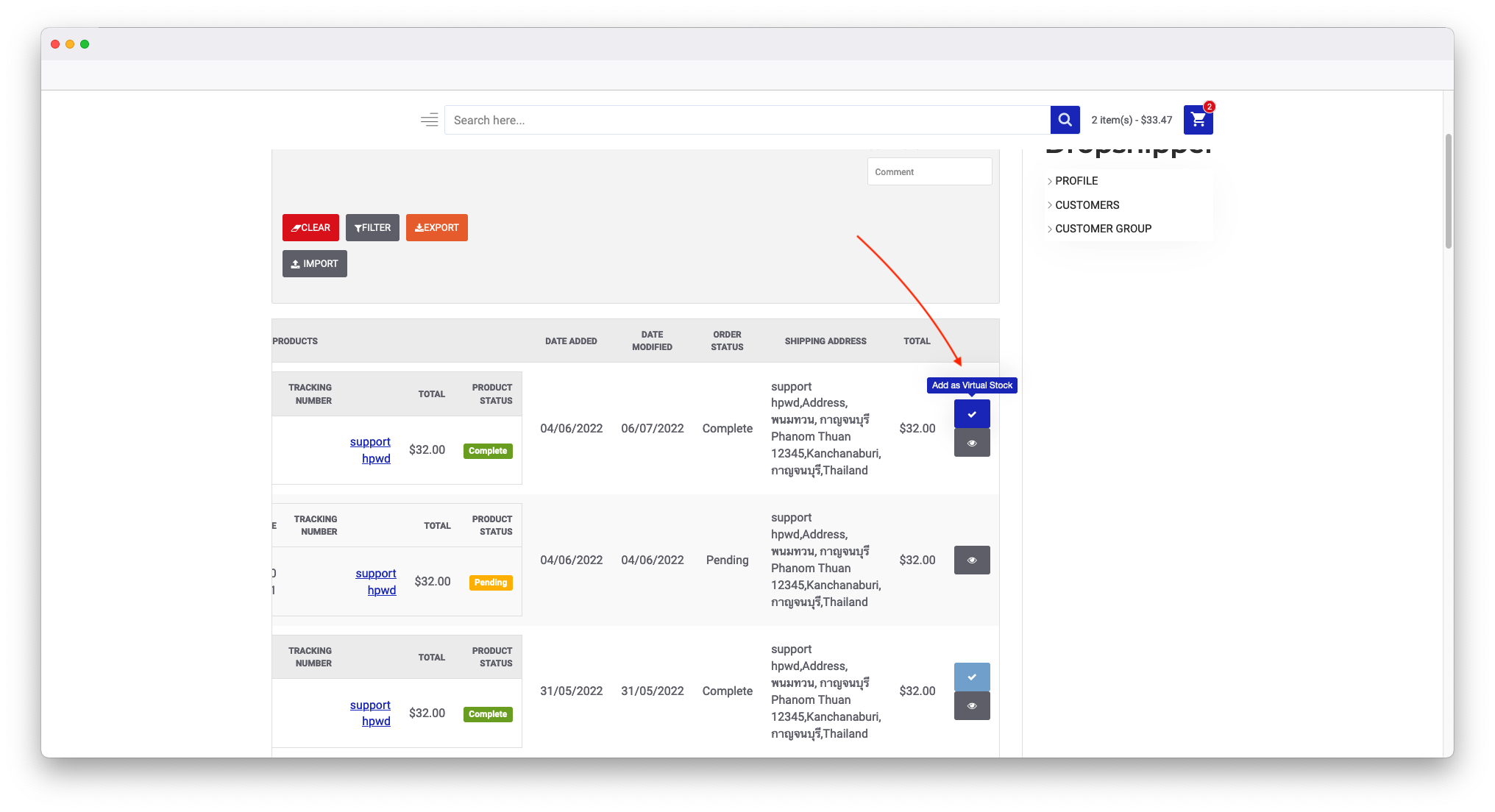Click the eye icon on the Pending order
Viewport: 1495px width, 812px height.
tap(972, 560)
